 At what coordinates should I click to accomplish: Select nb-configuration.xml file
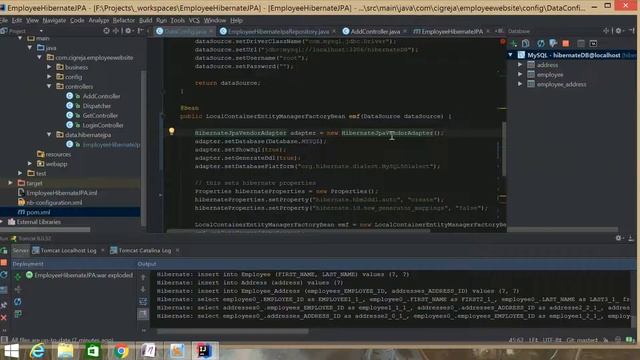[x=54, y=202]
